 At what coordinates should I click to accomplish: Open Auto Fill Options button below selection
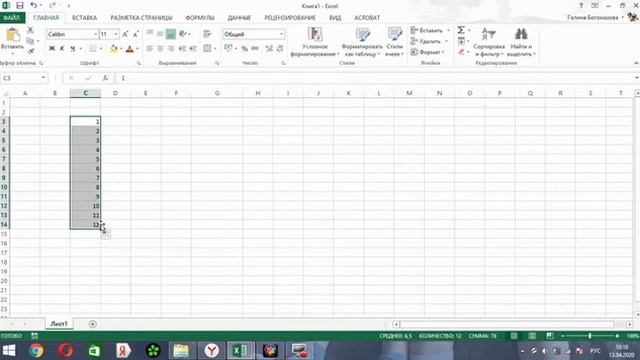click(x=105, y=234)
